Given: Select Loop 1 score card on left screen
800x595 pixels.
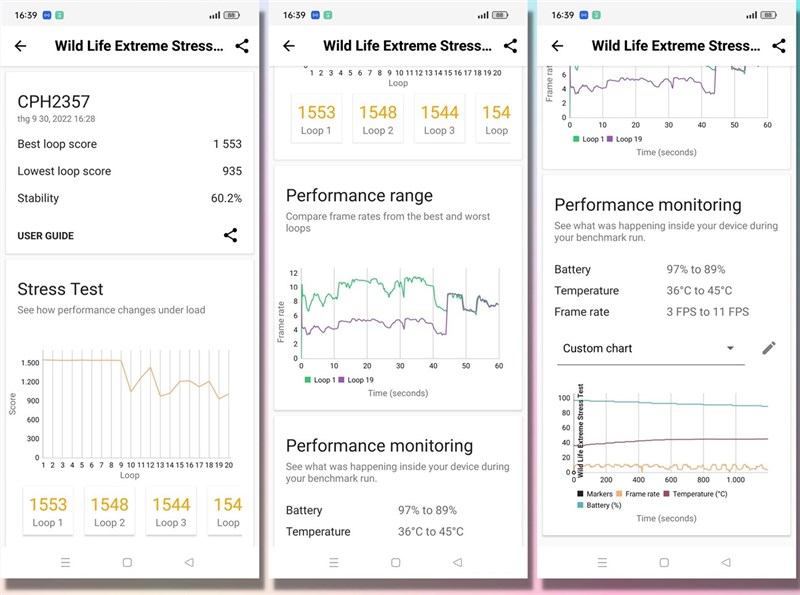Looking at the screenshot, I should 47,512.
